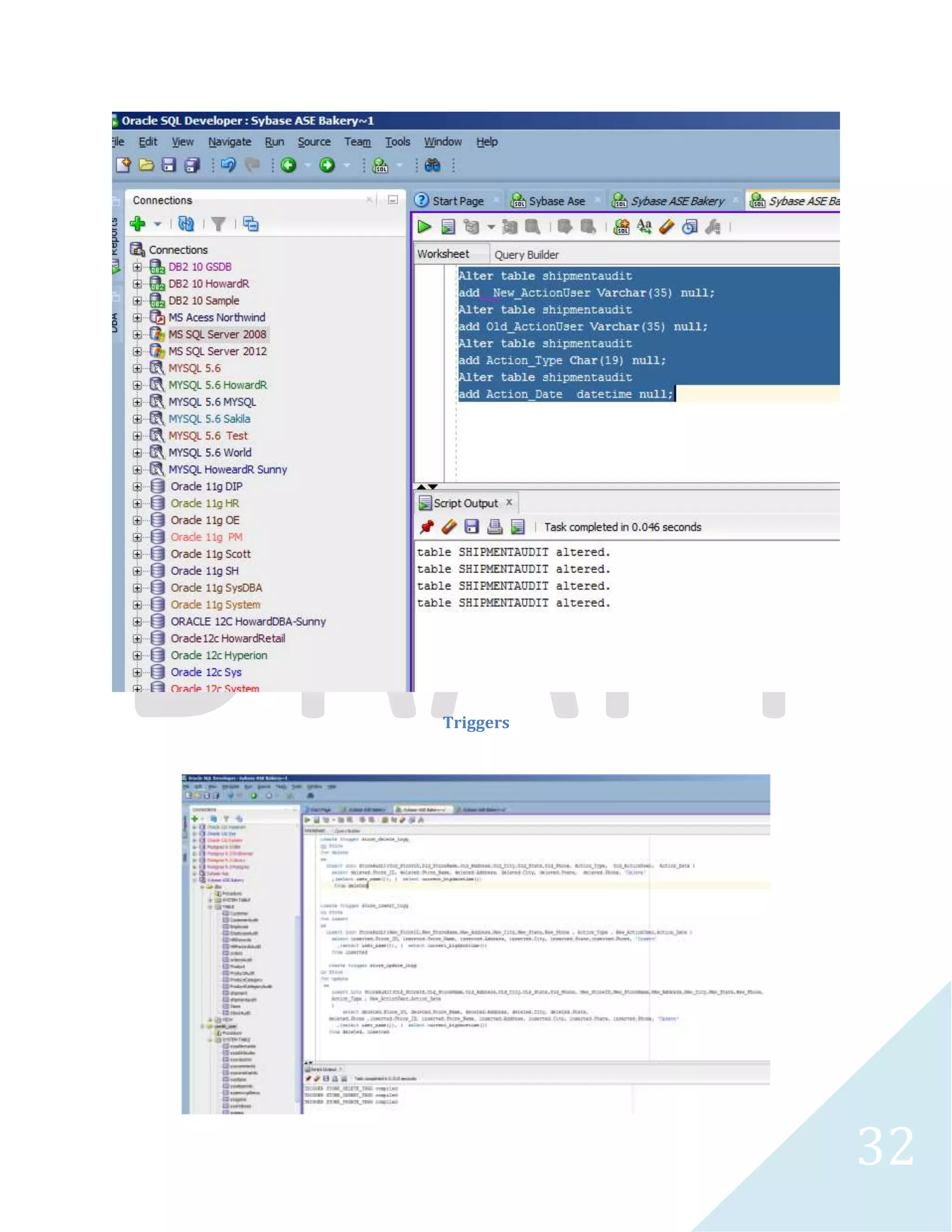952x1232 pixels.
Task: Expand the Oracle 11g HR connection node
Action: [137, 503]
